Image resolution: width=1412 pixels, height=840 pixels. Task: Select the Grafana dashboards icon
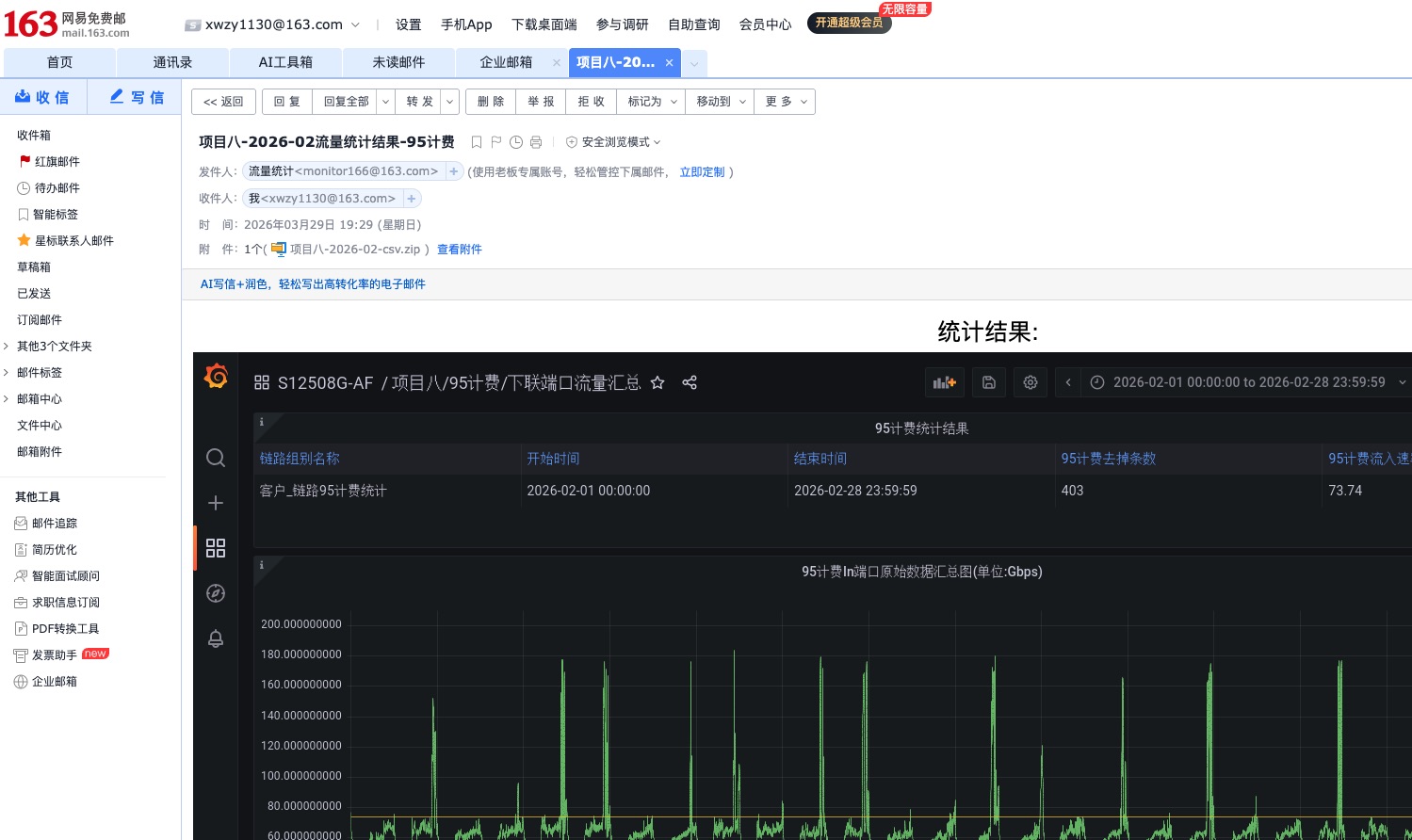(x=216, y=547)
